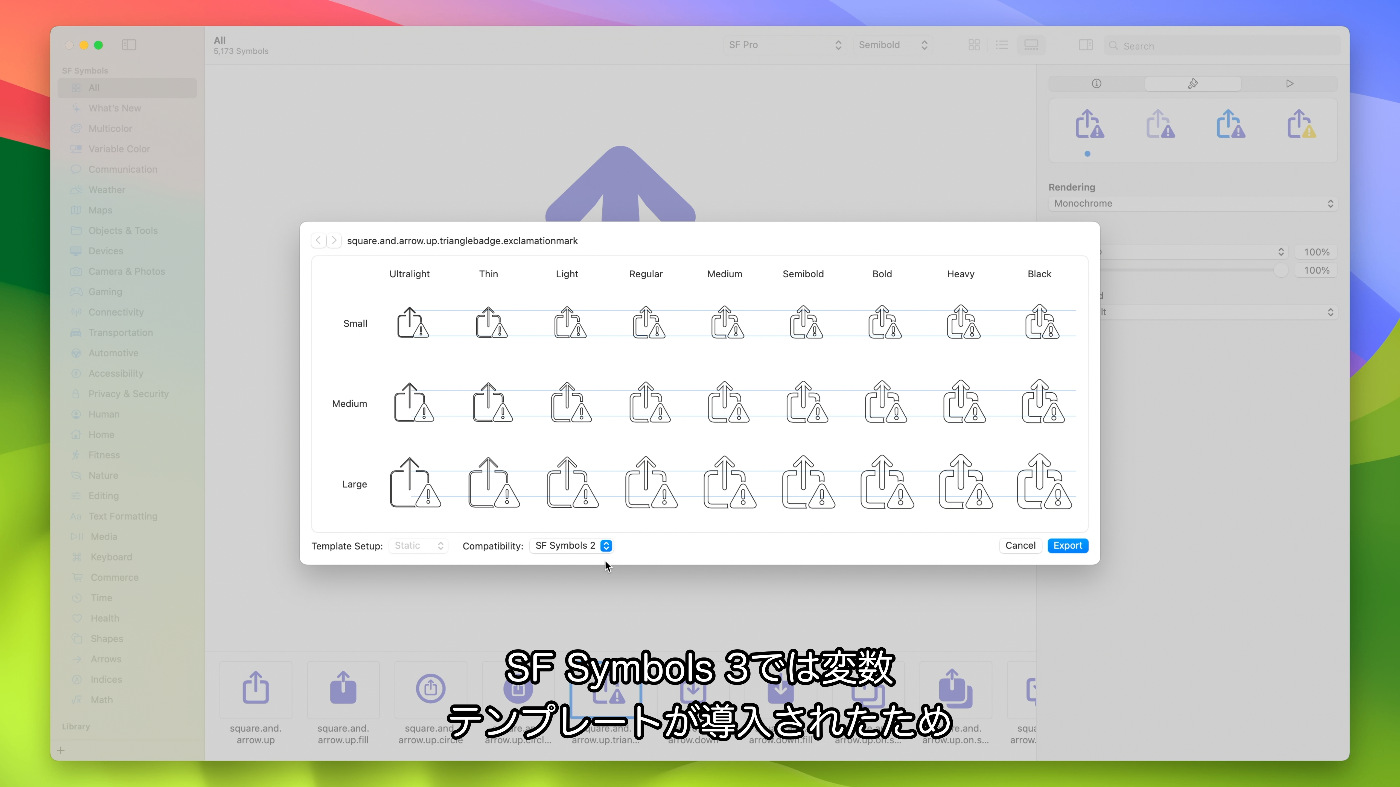
Task: Toggle the inspector panel icon
Action: 1086,45
